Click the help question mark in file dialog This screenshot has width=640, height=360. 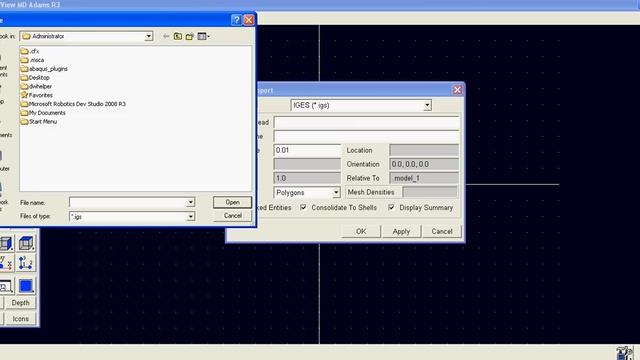click(x=236, y=20)
